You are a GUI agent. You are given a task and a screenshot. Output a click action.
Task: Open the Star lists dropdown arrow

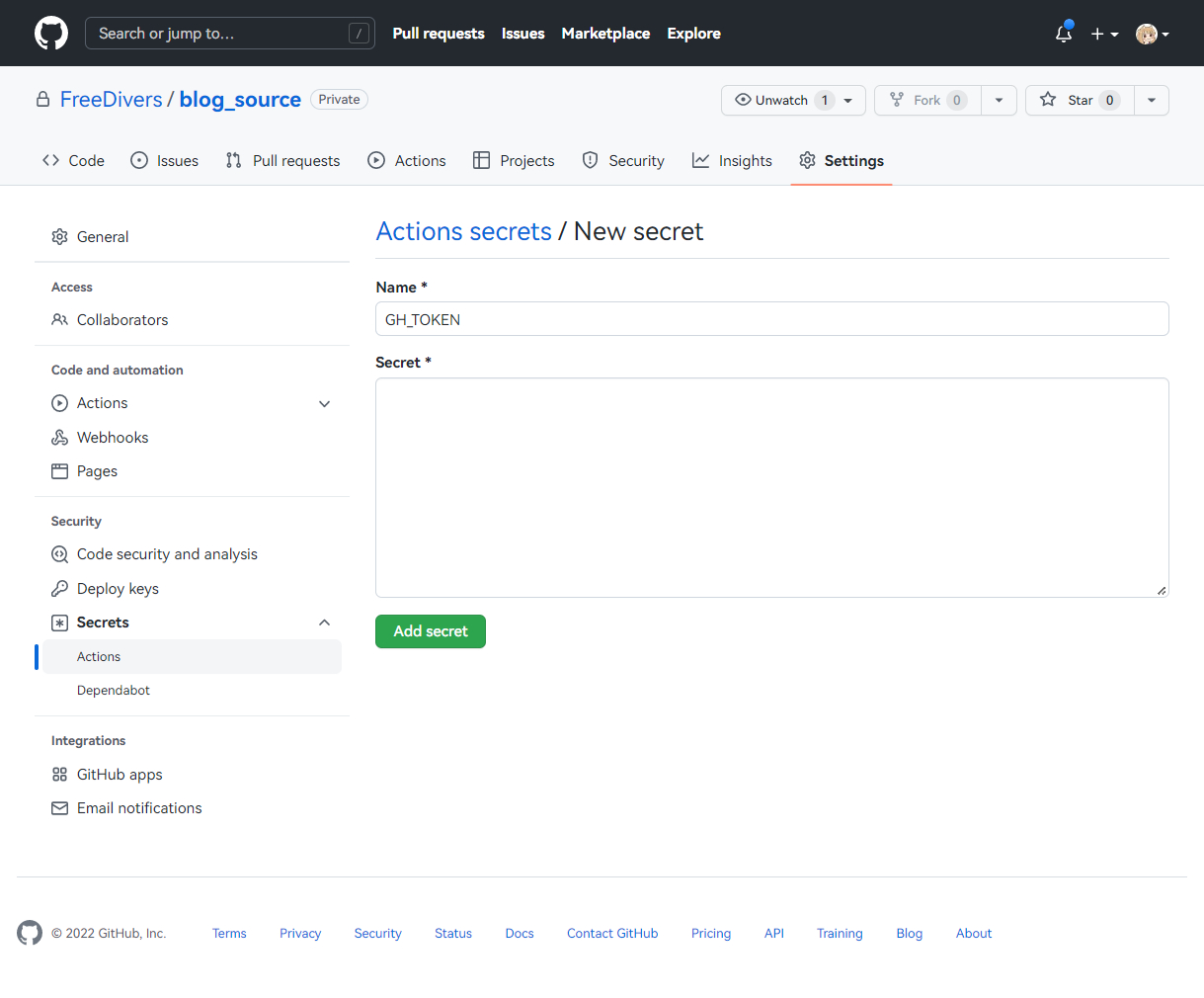pyautogui.click(x=1152, y=100)
